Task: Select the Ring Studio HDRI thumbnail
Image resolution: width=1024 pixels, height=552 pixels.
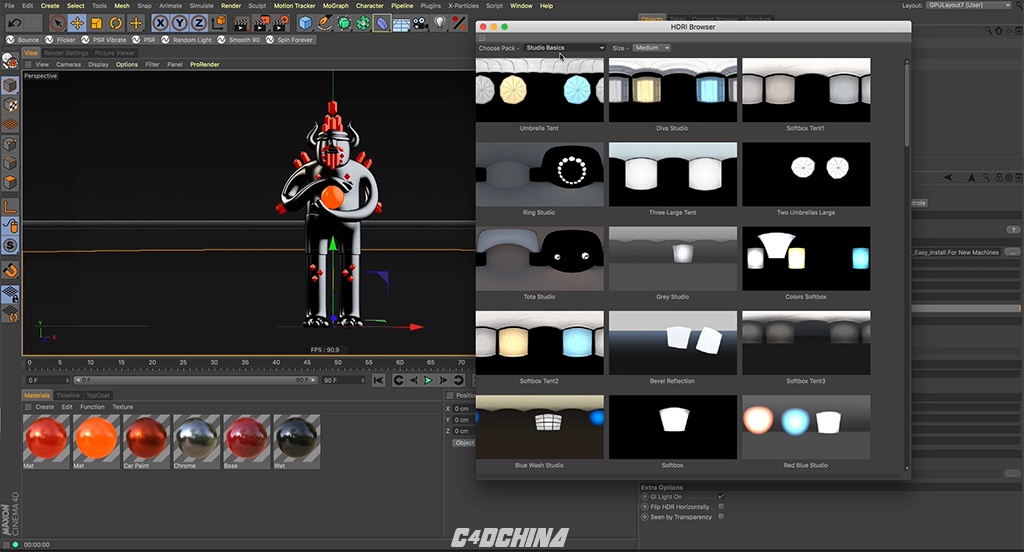Action: tap(539, 174)
